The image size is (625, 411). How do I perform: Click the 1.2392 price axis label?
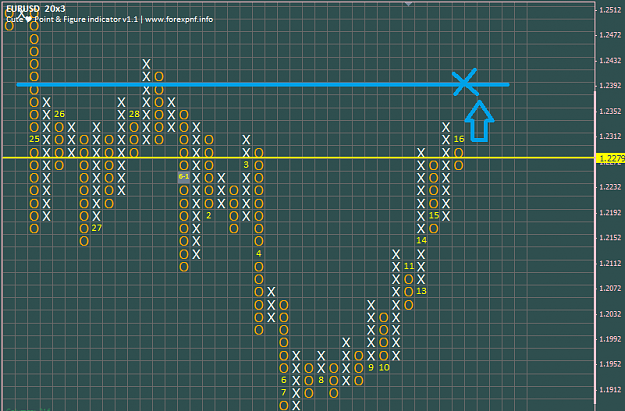click(610, 86)
